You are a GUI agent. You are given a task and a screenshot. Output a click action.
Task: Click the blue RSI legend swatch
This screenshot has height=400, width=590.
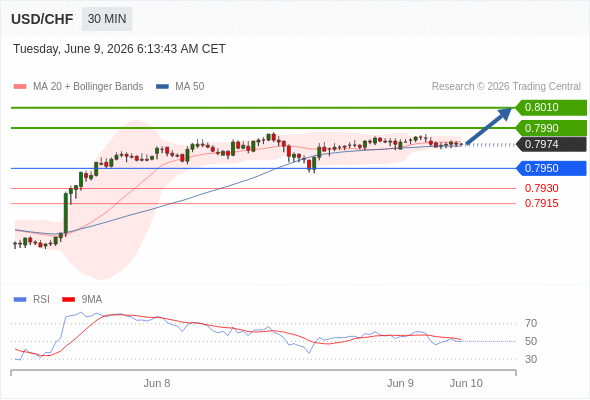(20, 300)
